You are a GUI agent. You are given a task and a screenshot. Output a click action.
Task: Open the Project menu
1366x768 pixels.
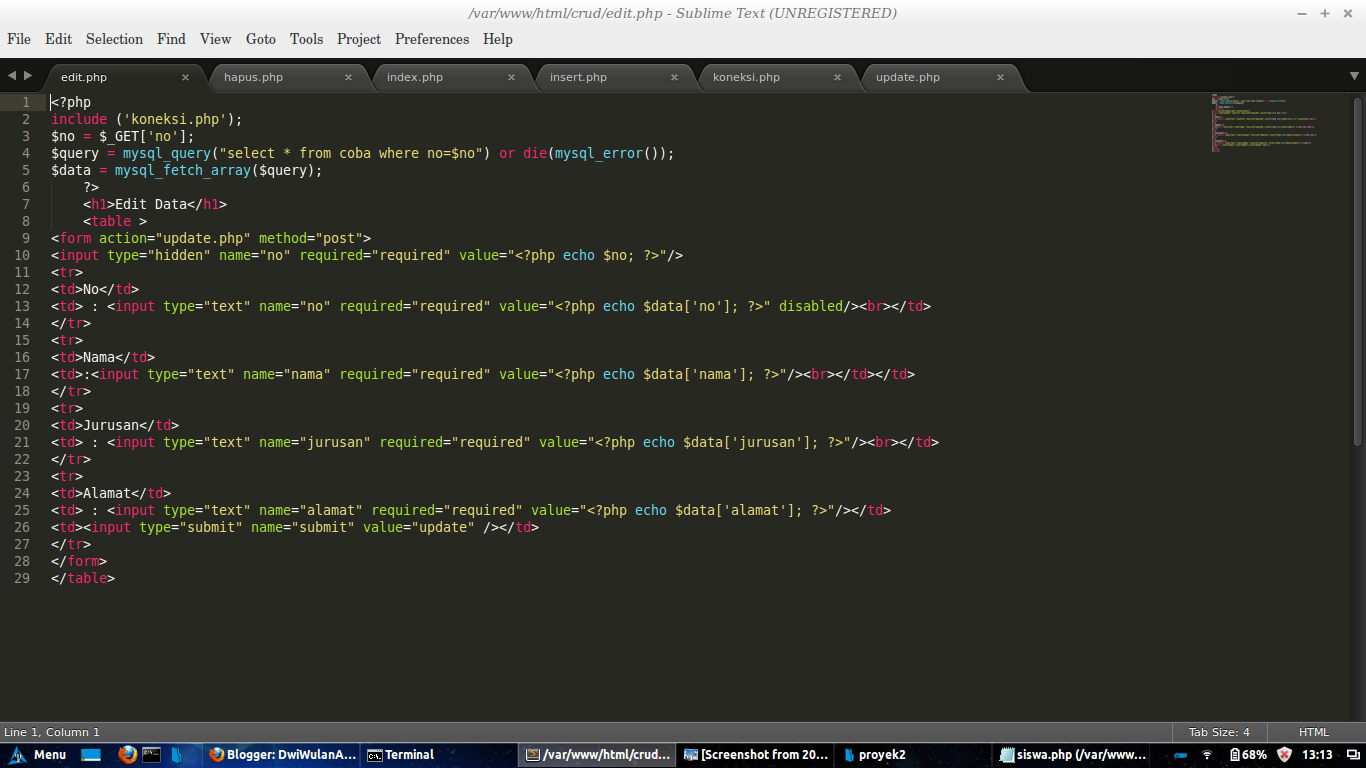click(359, 39)
